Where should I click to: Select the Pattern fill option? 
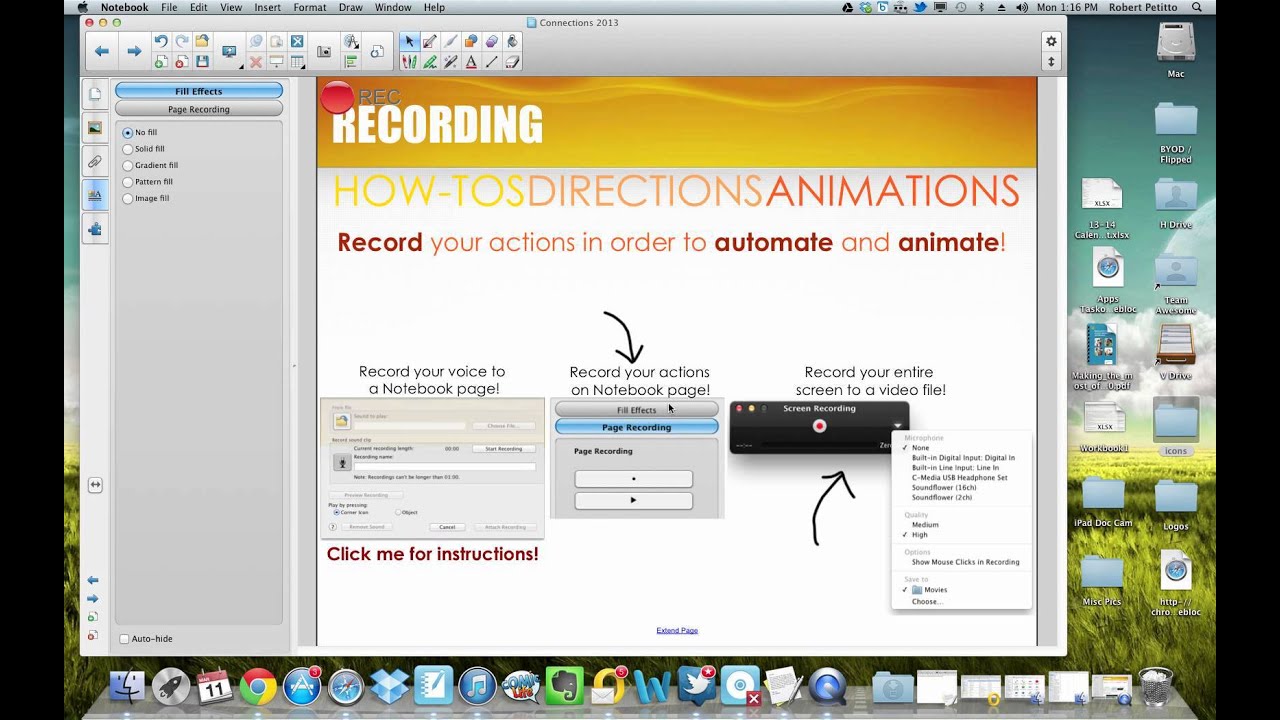coord(147,182)
